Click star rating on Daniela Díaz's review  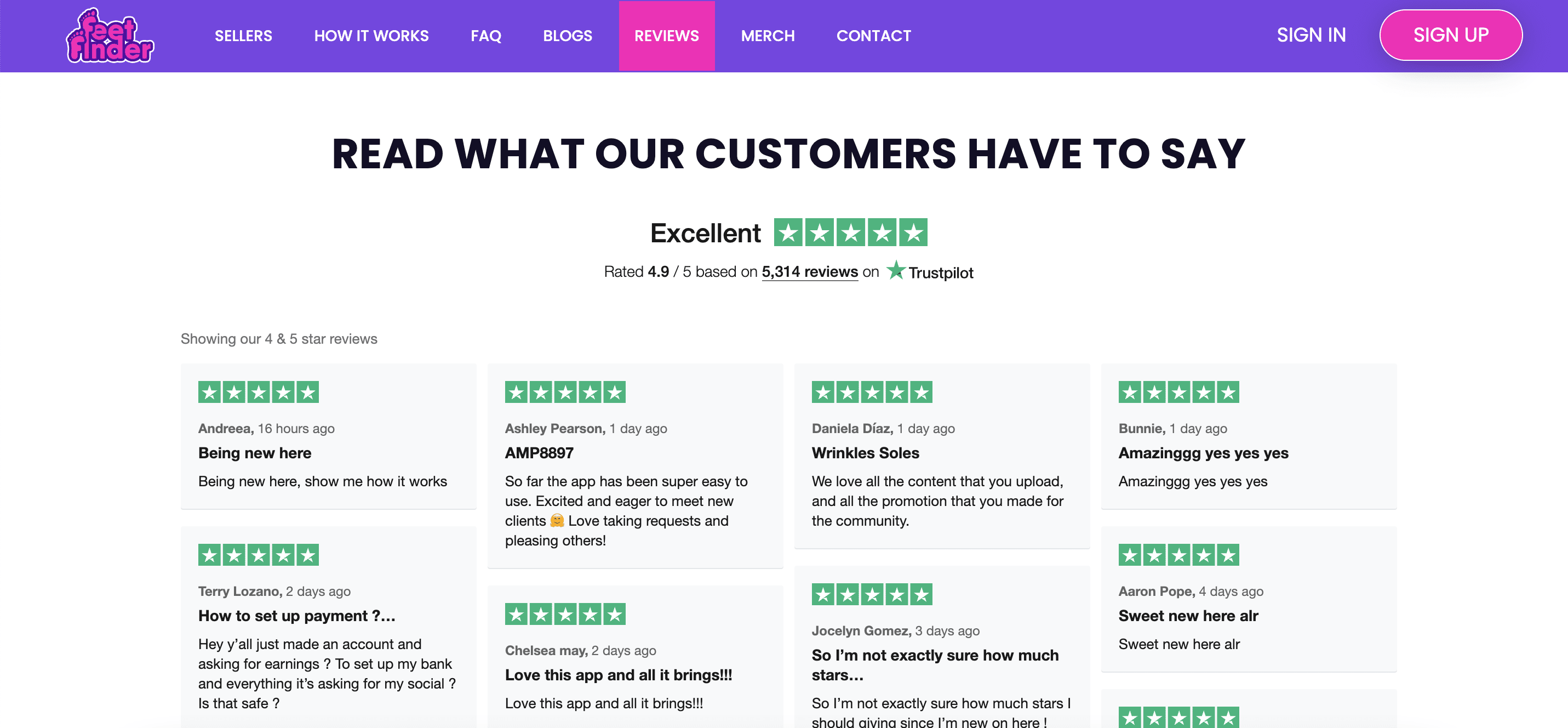pos(872,393)
